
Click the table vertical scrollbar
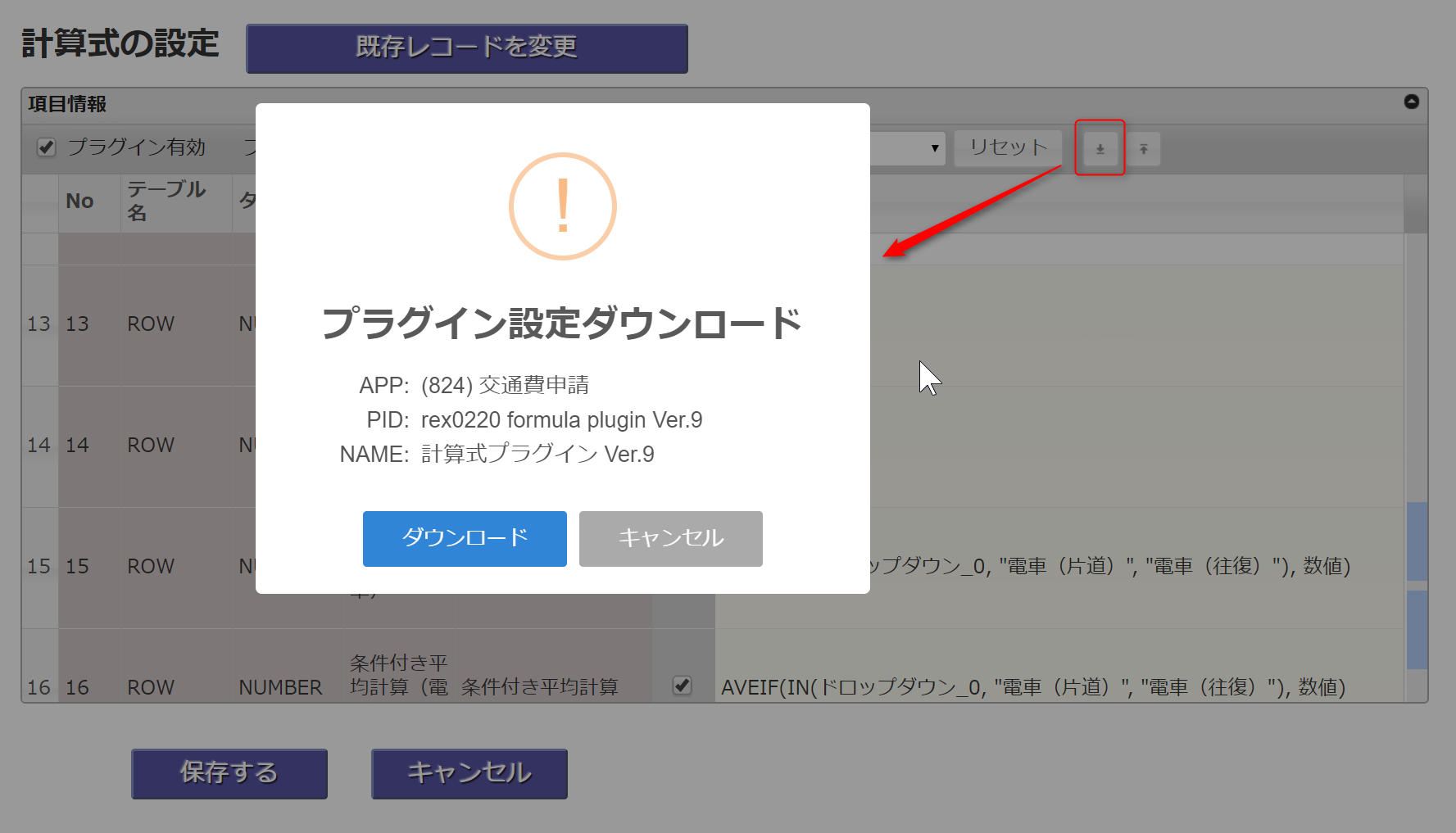[1417, 586]
